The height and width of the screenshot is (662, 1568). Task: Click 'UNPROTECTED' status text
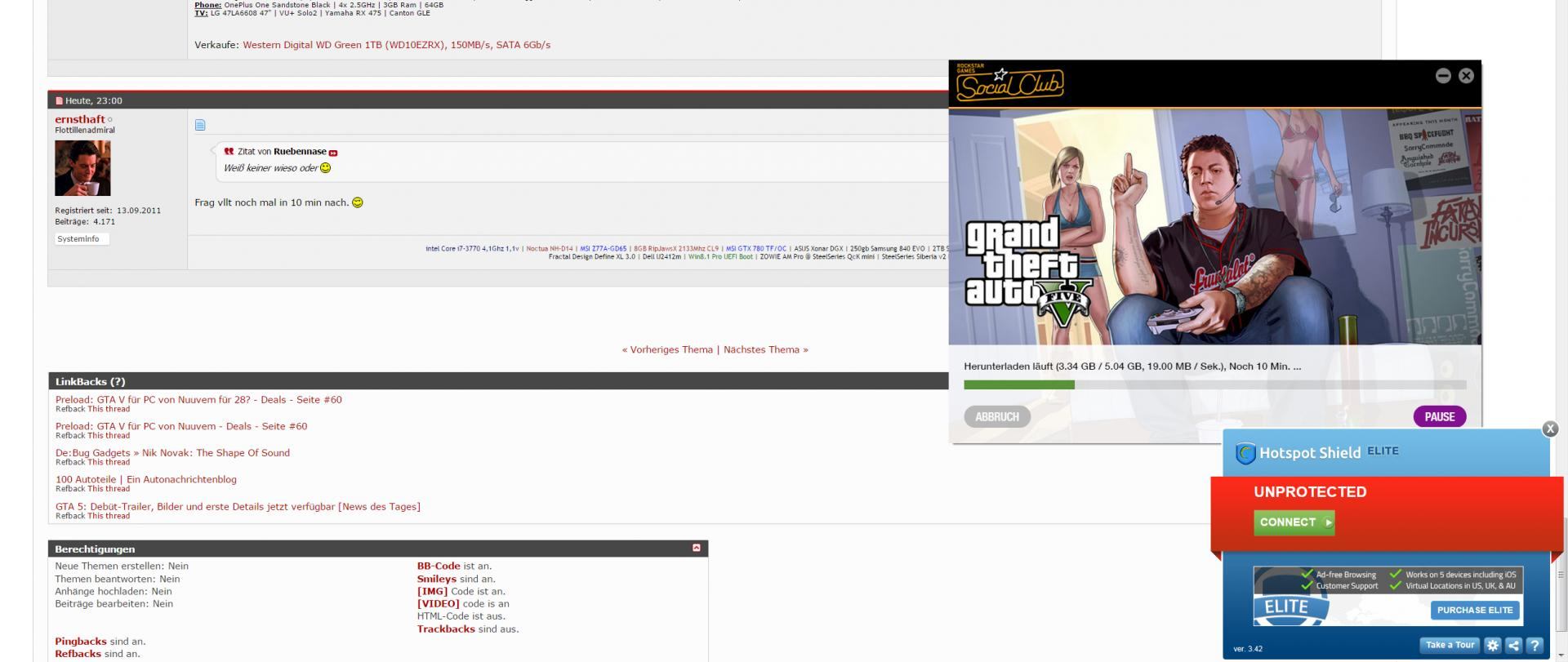1310,491
